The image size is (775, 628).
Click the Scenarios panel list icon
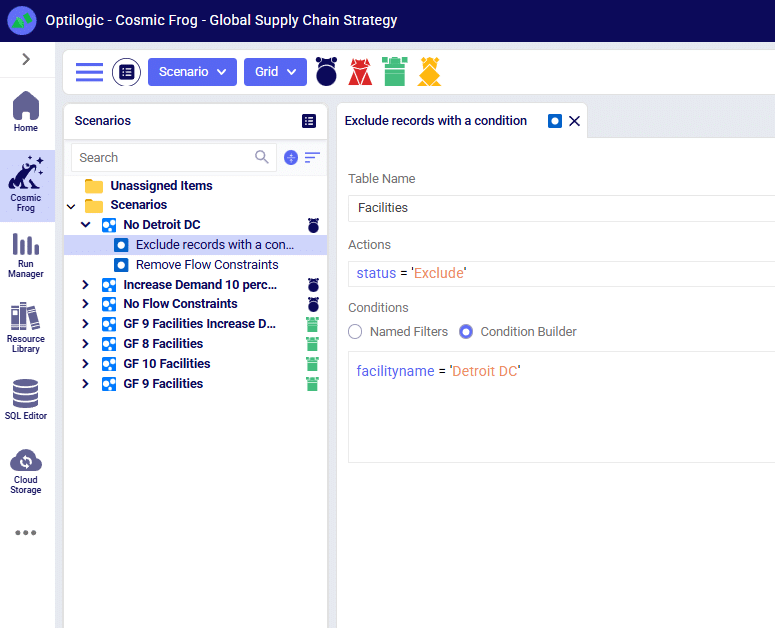tap(309, 121)
